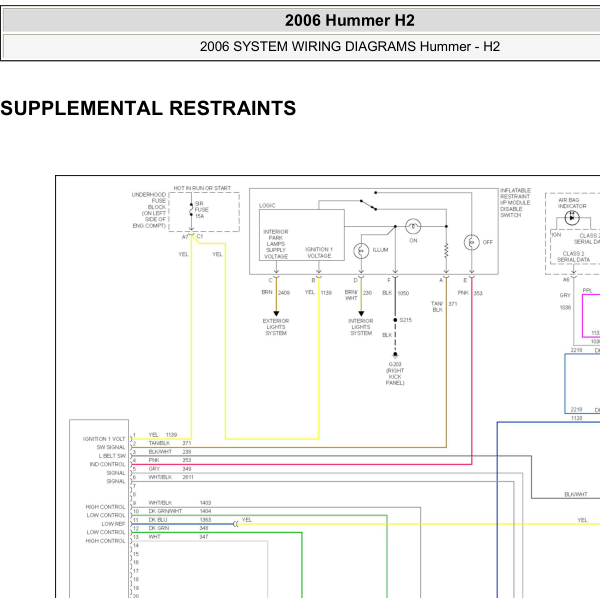Click circuit number "238"
This screenshot has width=600, height=598.
click(187, 451)
